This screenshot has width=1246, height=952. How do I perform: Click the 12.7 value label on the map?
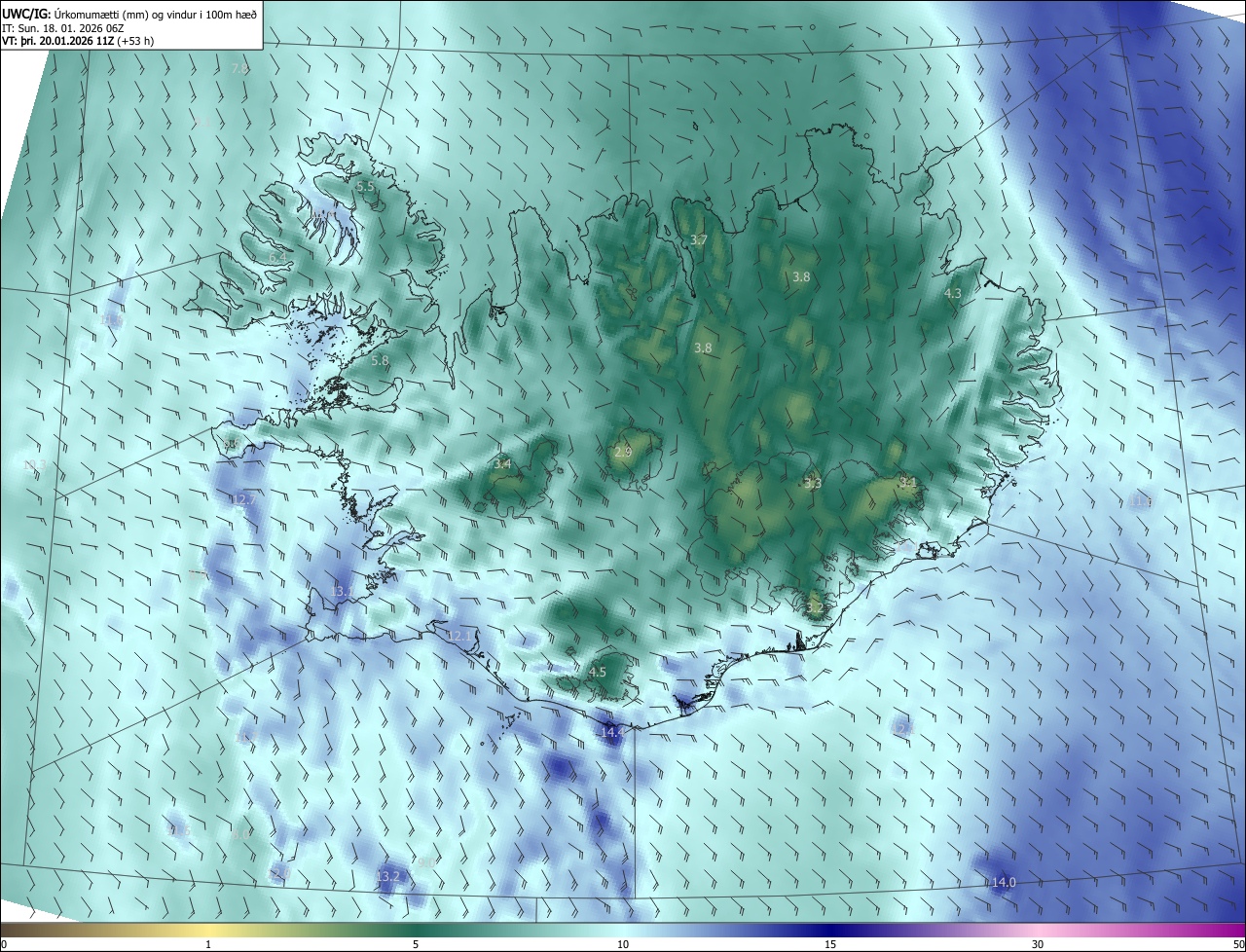244,499
